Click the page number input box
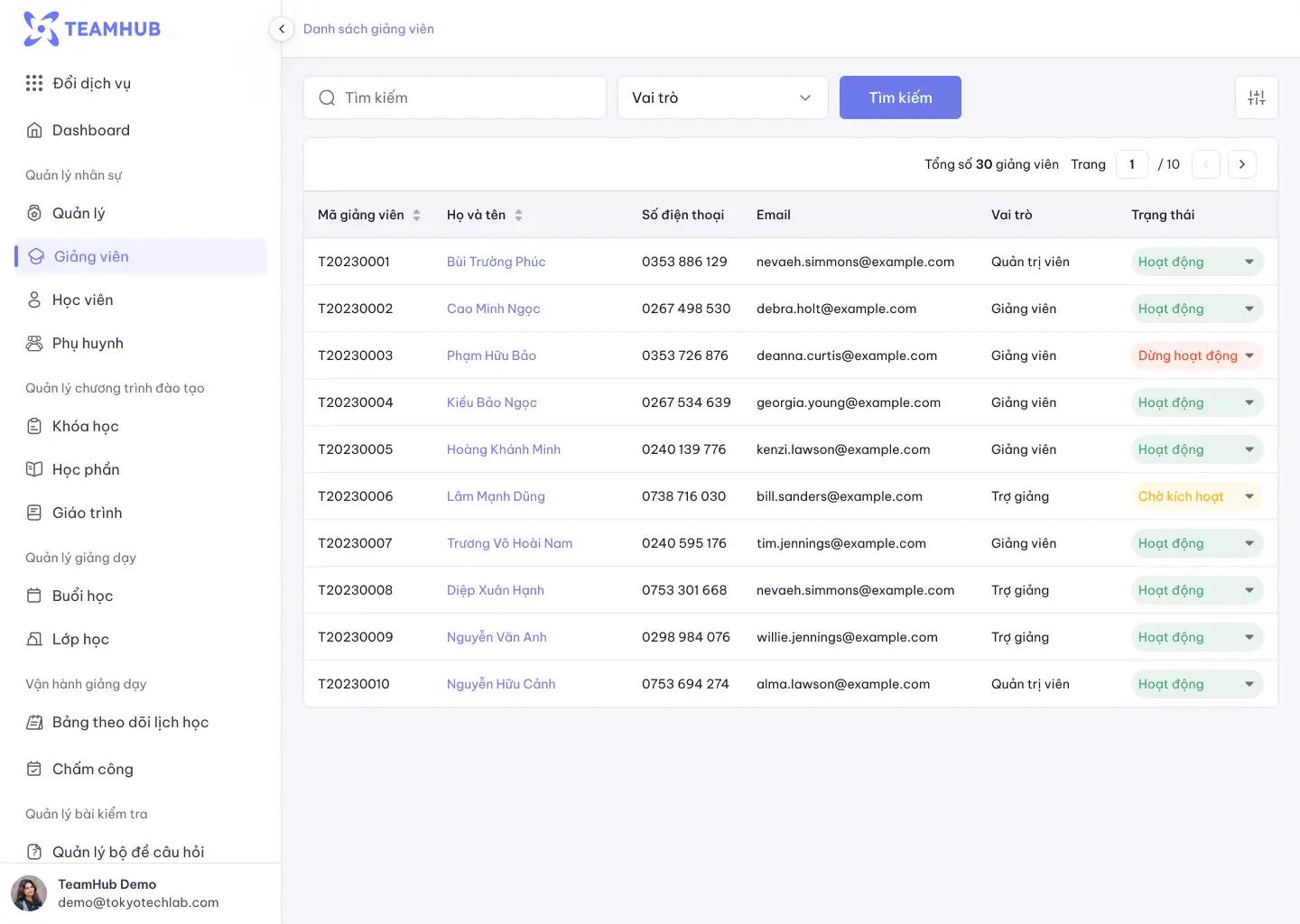 (1132, 164)
